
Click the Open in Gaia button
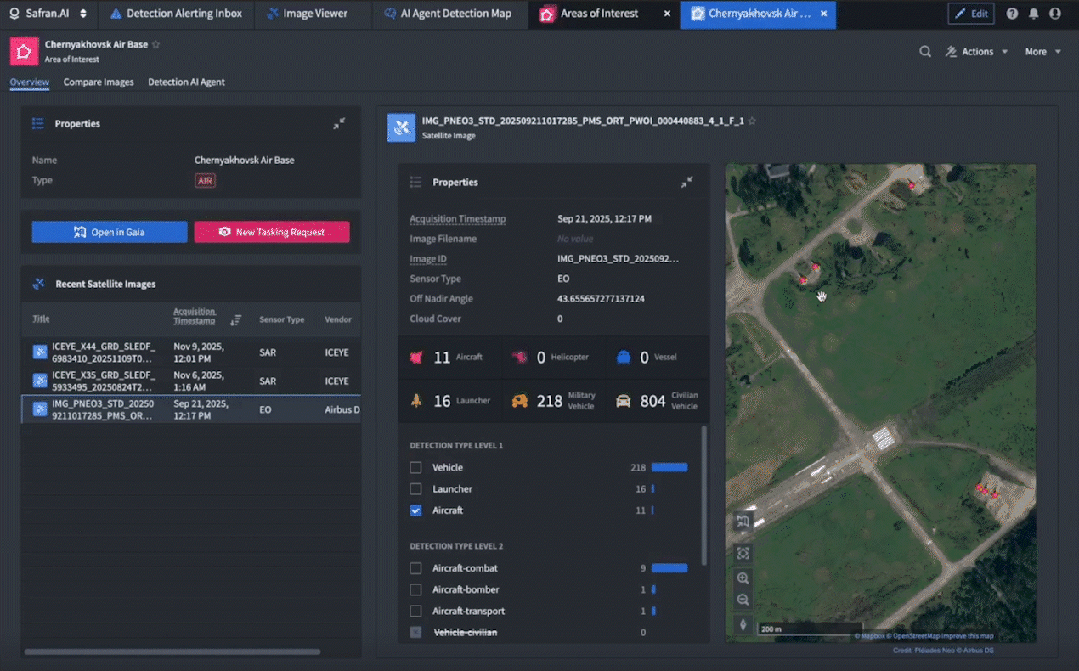click(109, 232)
